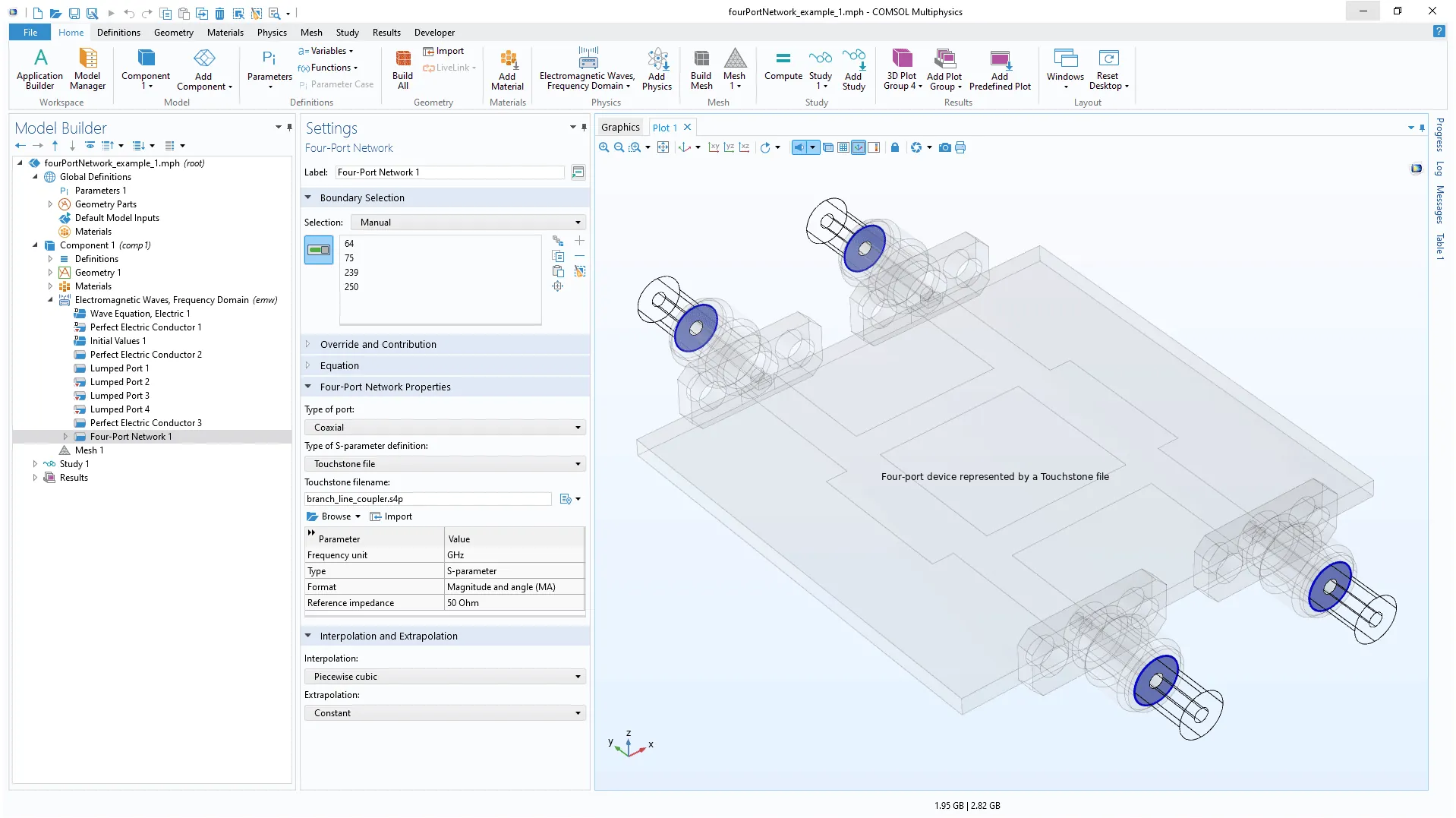Click Zoom Extents in graphics toolbar
The width and height of the screenshot is (1456, 818).
[x=663, y=147]
